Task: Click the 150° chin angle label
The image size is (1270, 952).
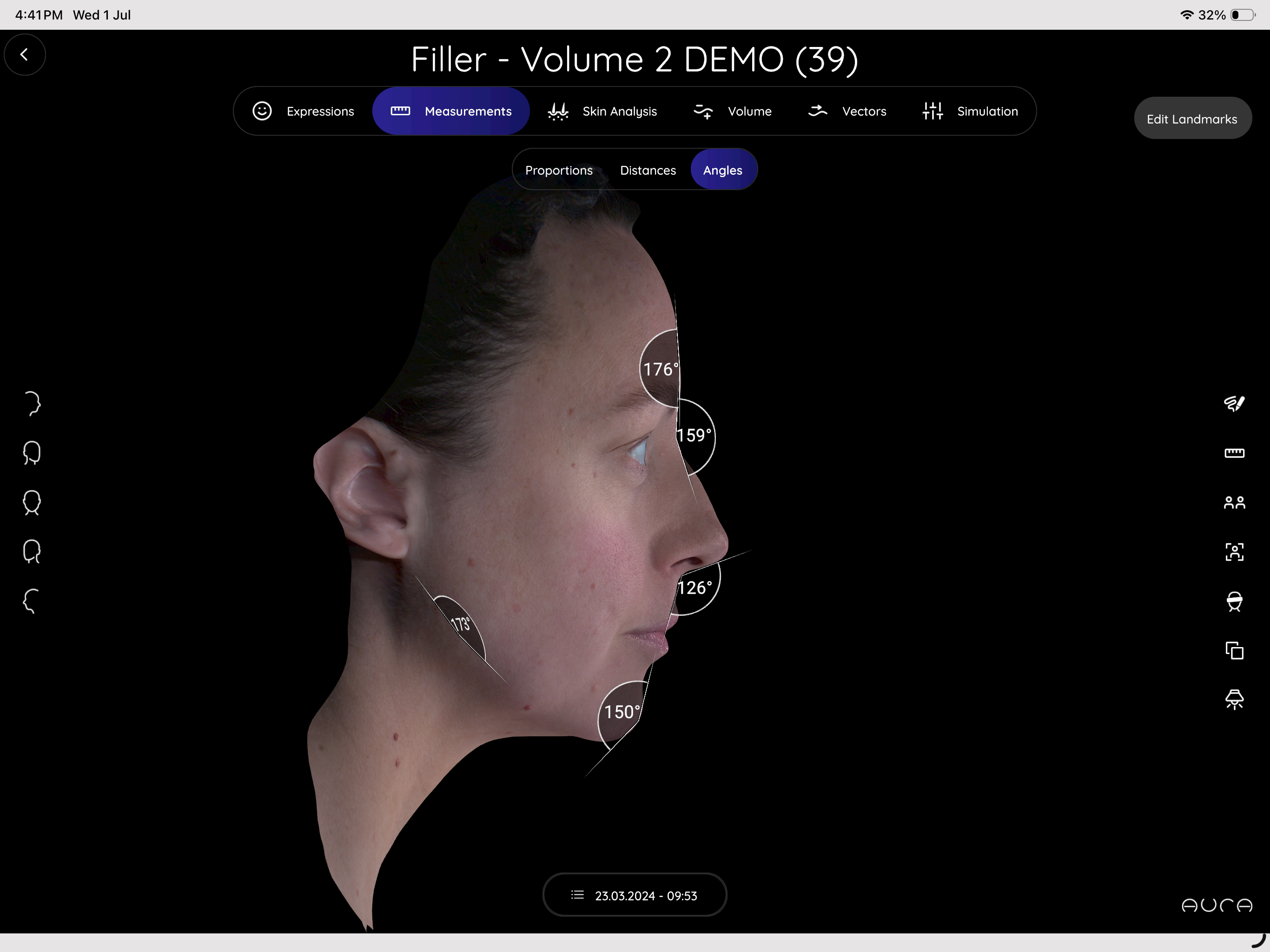Action: [622, 712]
